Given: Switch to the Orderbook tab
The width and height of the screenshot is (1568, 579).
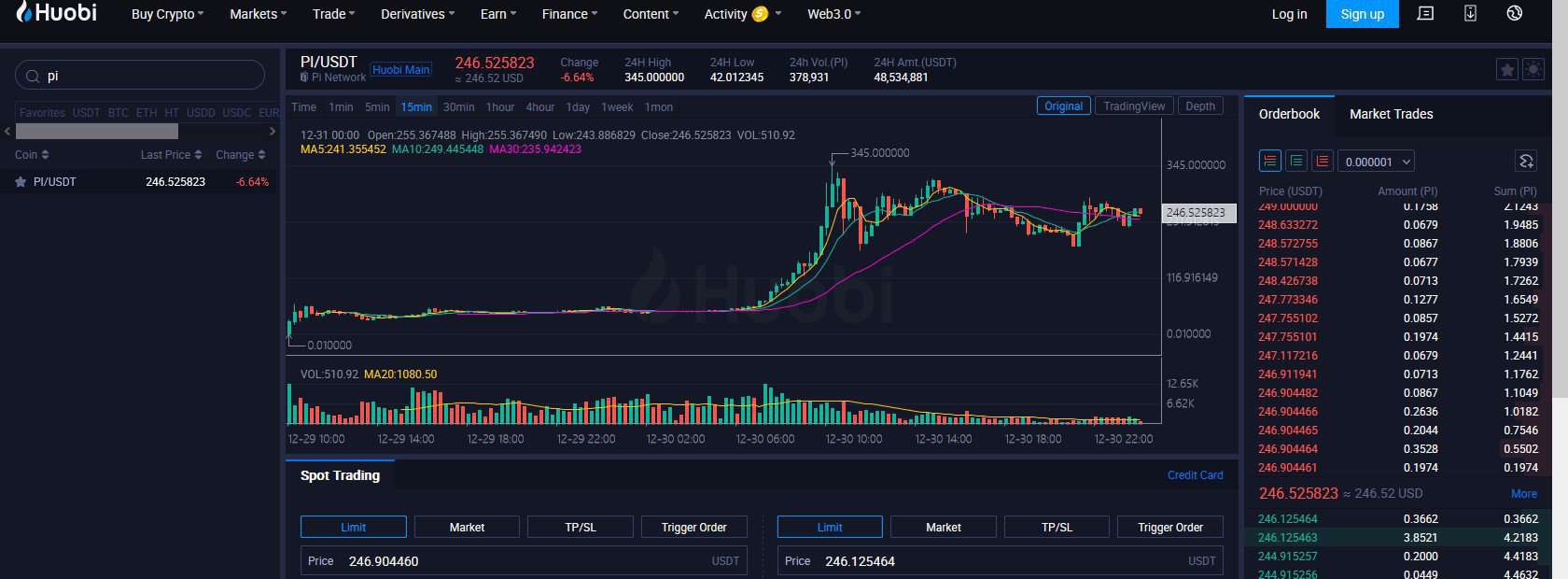Looking at the screenshot, I should (1289, 114).
